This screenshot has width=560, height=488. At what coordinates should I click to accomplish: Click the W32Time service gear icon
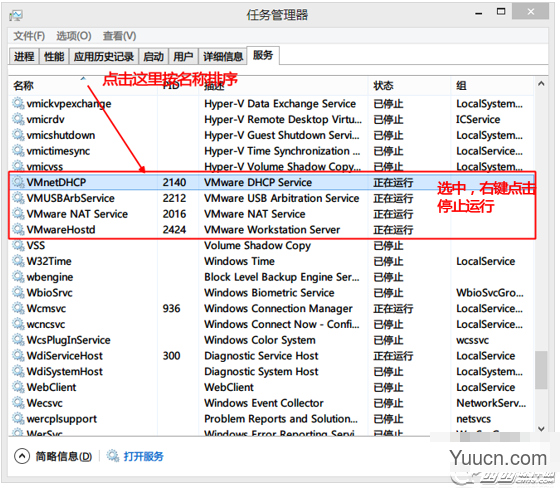(x=18, y=261)
